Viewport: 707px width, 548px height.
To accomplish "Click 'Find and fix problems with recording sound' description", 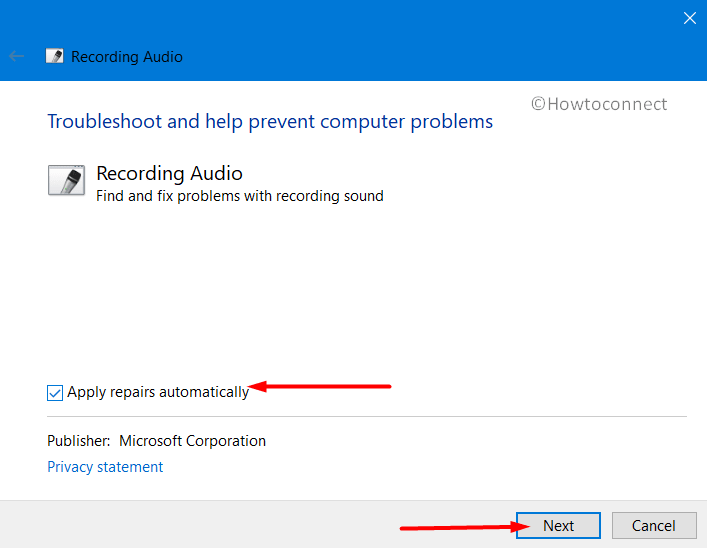I will click(x=240, y=196).
